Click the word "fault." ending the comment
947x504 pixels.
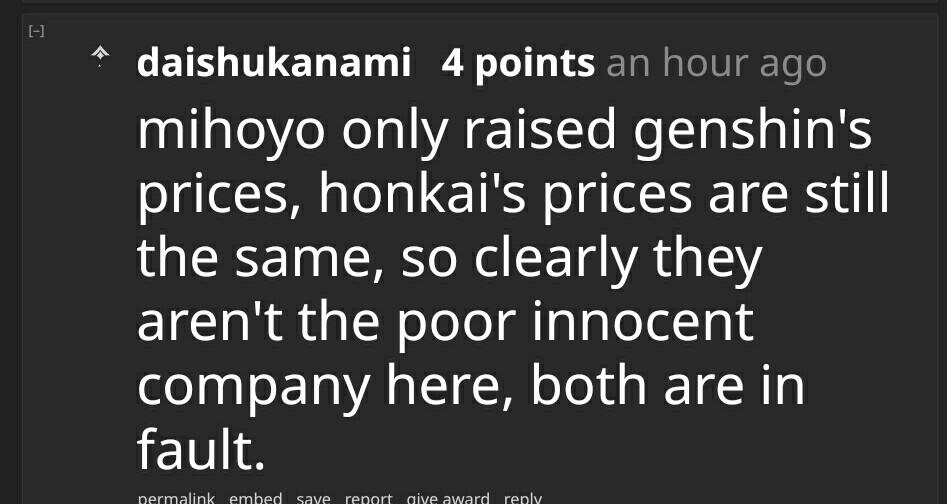(x=201, y=449)
